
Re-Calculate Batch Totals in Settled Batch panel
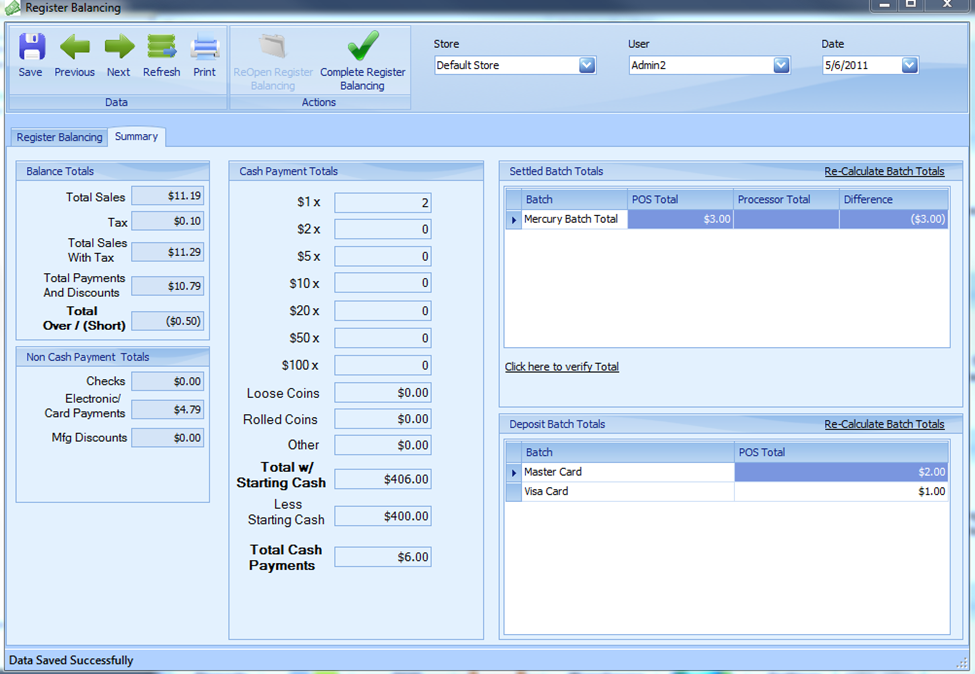[884, 171]
